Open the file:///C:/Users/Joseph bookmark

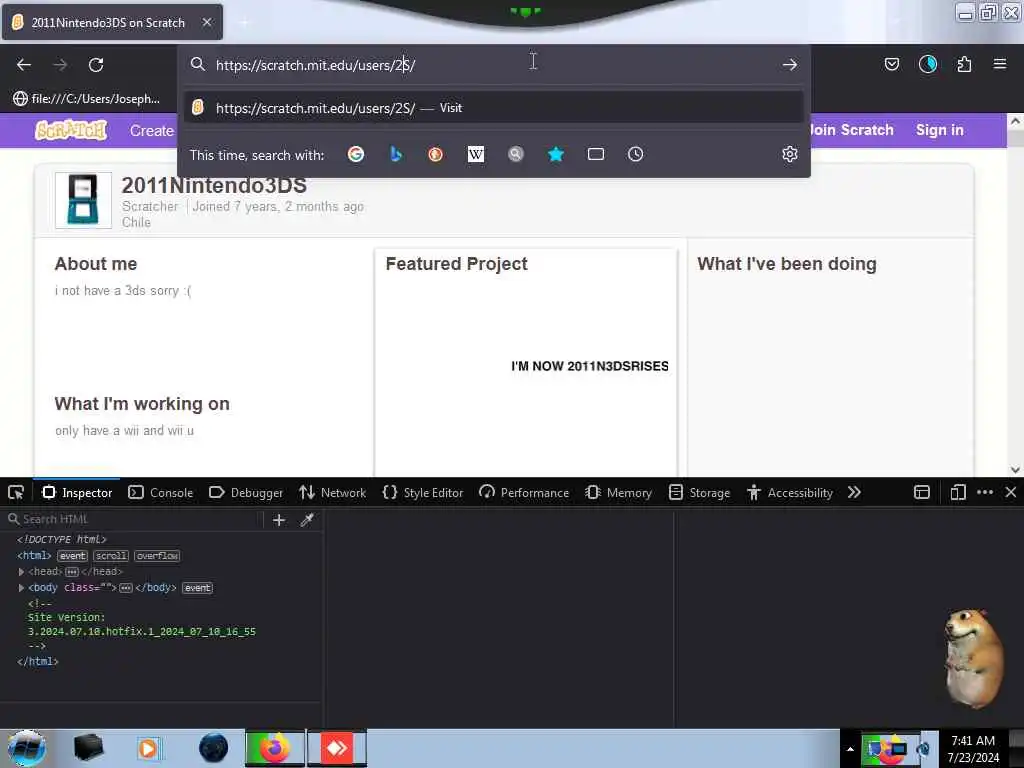click(x=86, y=99)
